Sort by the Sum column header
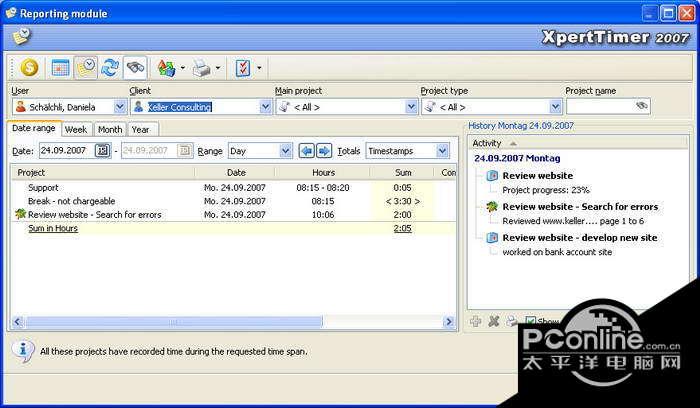 pos(402,172)
